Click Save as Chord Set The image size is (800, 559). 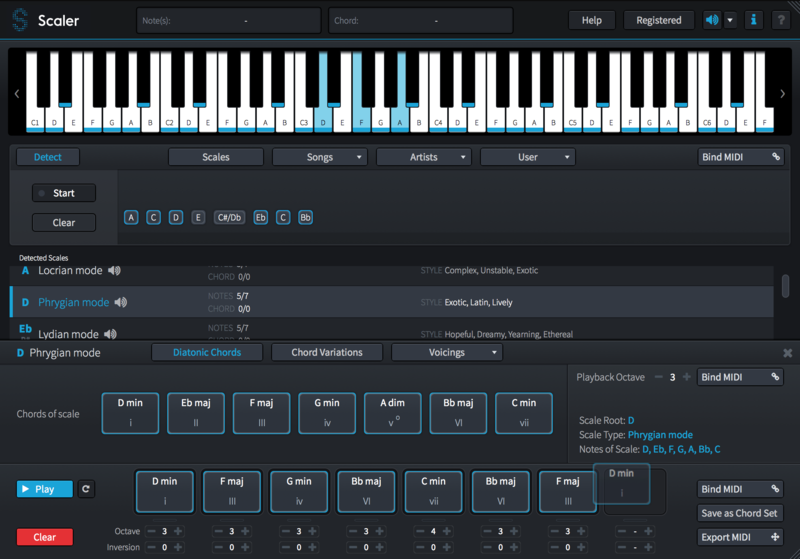pyautogui.click(x=741, y=513)
